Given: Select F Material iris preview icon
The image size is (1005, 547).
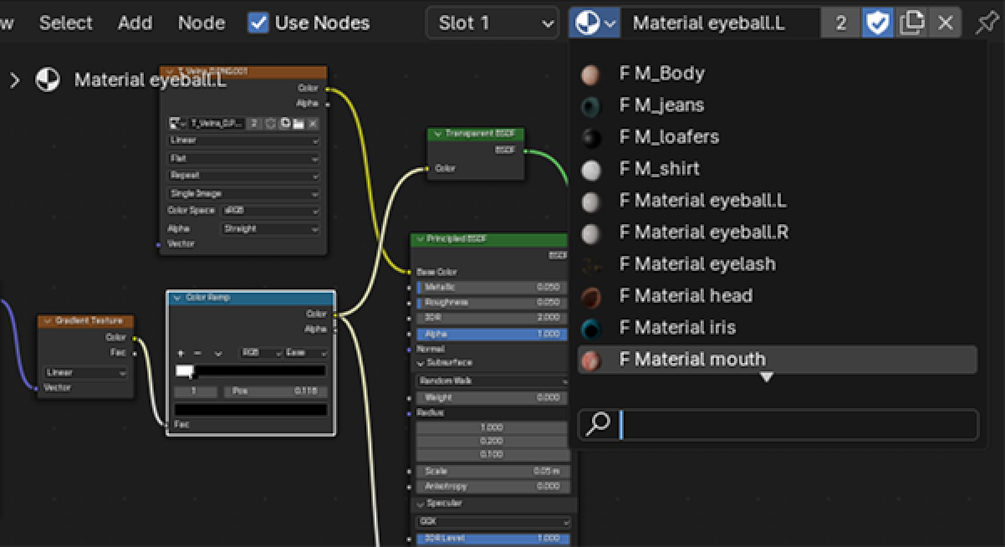Looking at the screenshot, I should click(x=590, y=328).
